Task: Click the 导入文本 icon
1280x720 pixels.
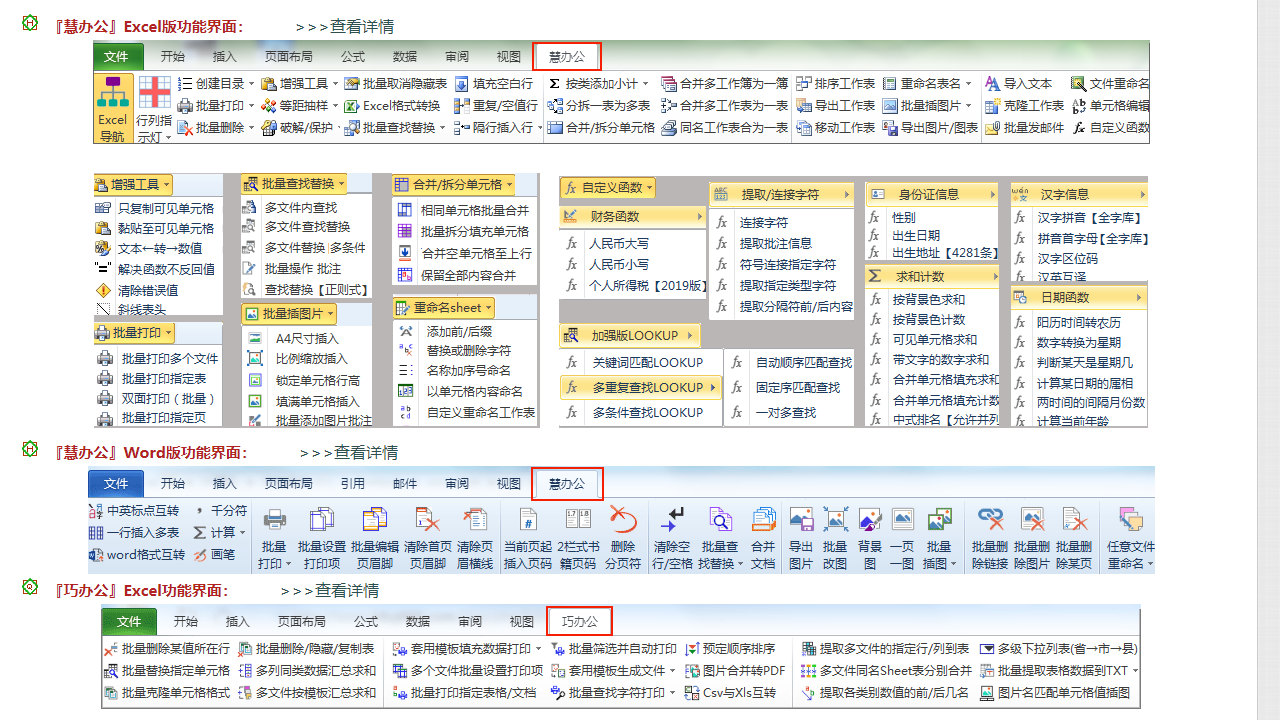Action: tap(992, 84)
